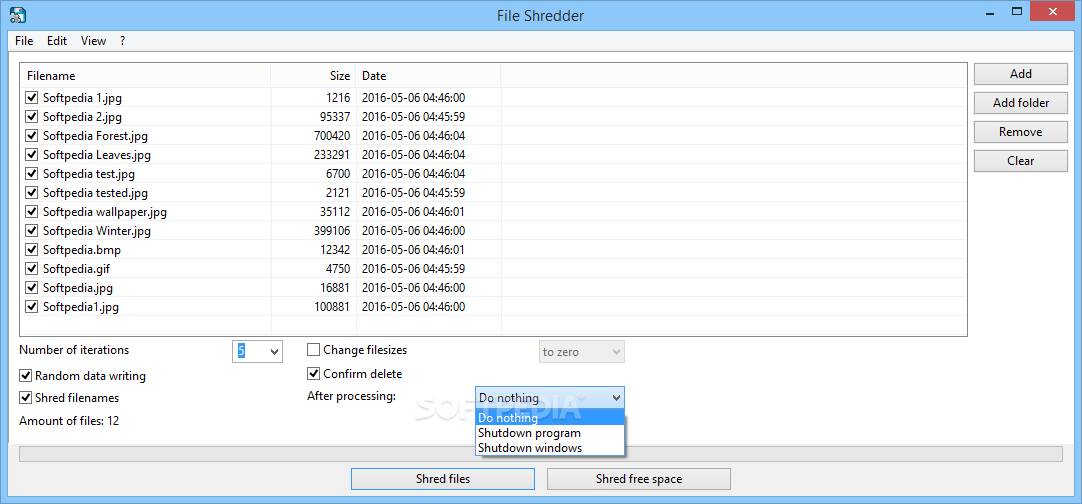Open the ? help menu
The height and width of the screenshot is (504, 1082).
(x=122, y=41)
